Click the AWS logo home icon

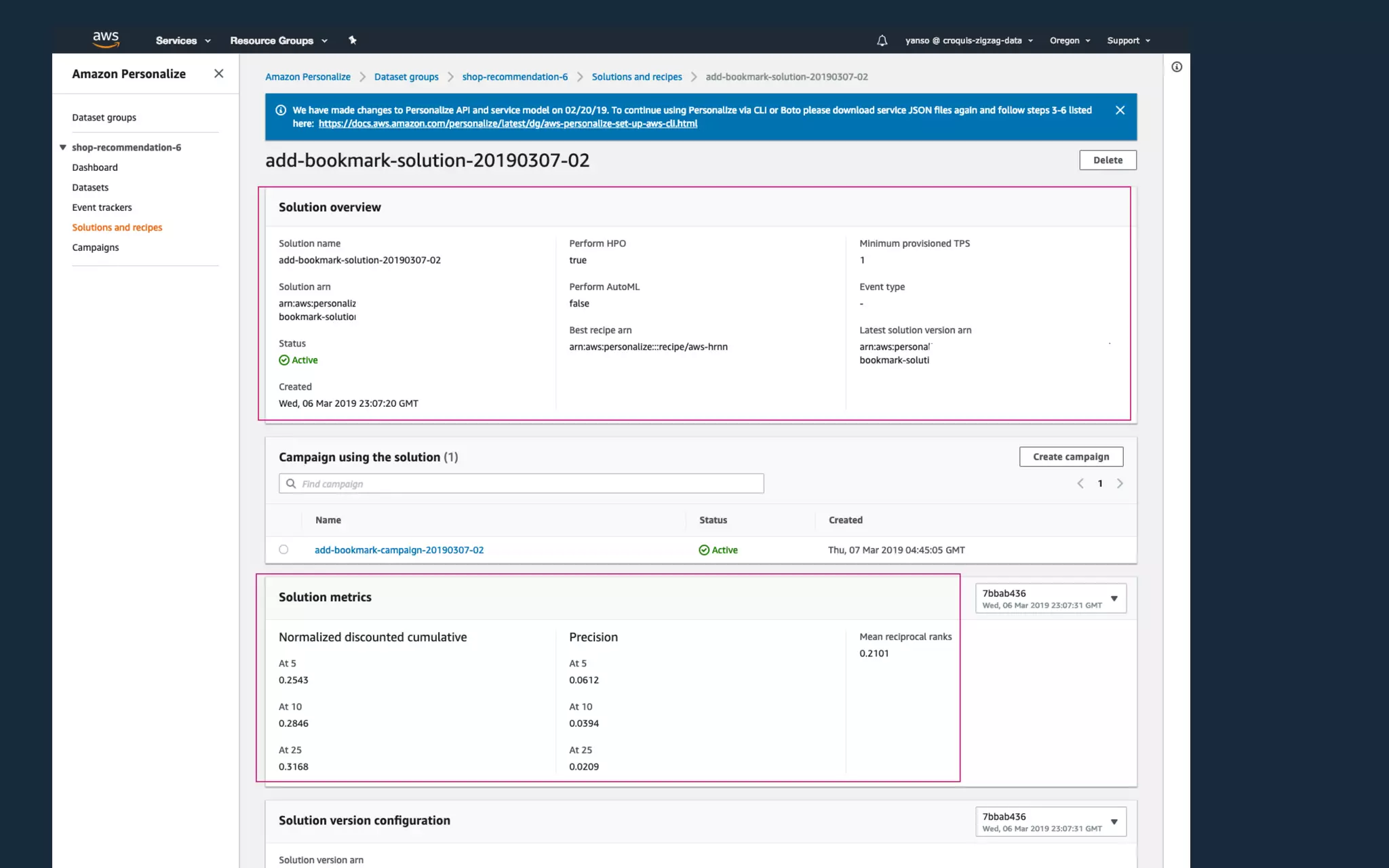tap(106, 39)
